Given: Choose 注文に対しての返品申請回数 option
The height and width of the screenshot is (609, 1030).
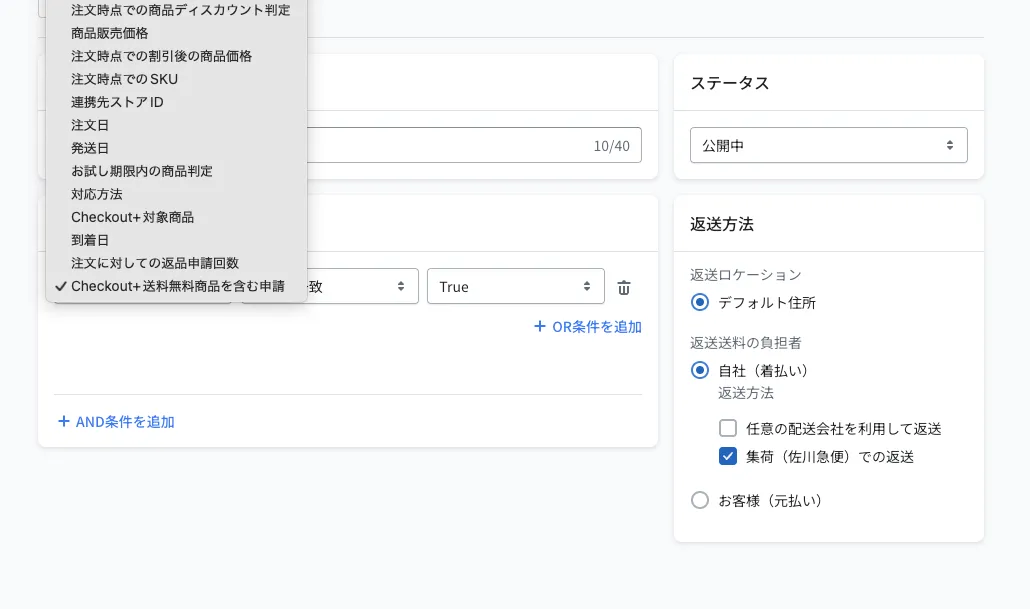Looking at the screenshot, I should [x=176, y=263].
